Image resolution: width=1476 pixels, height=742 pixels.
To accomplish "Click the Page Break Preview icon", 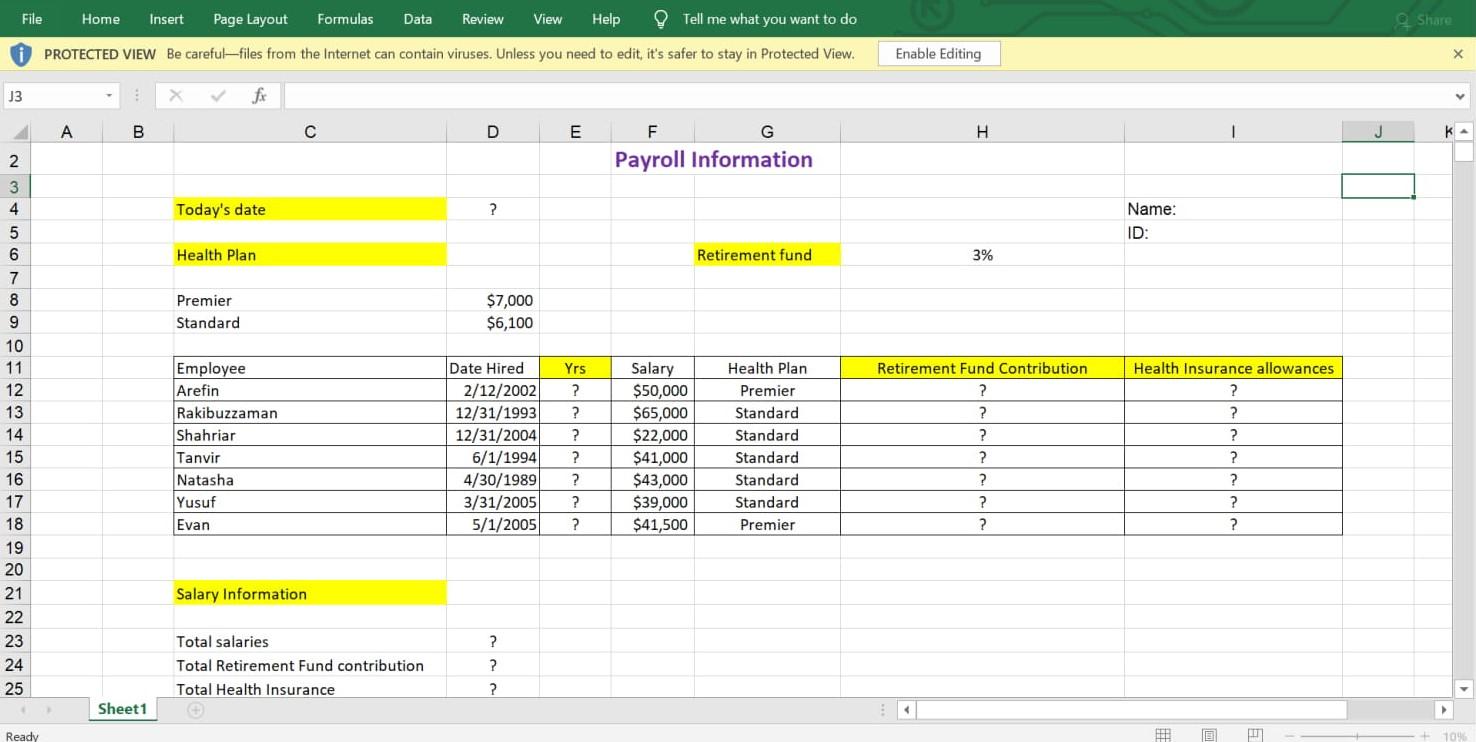I will [1253, 733].
